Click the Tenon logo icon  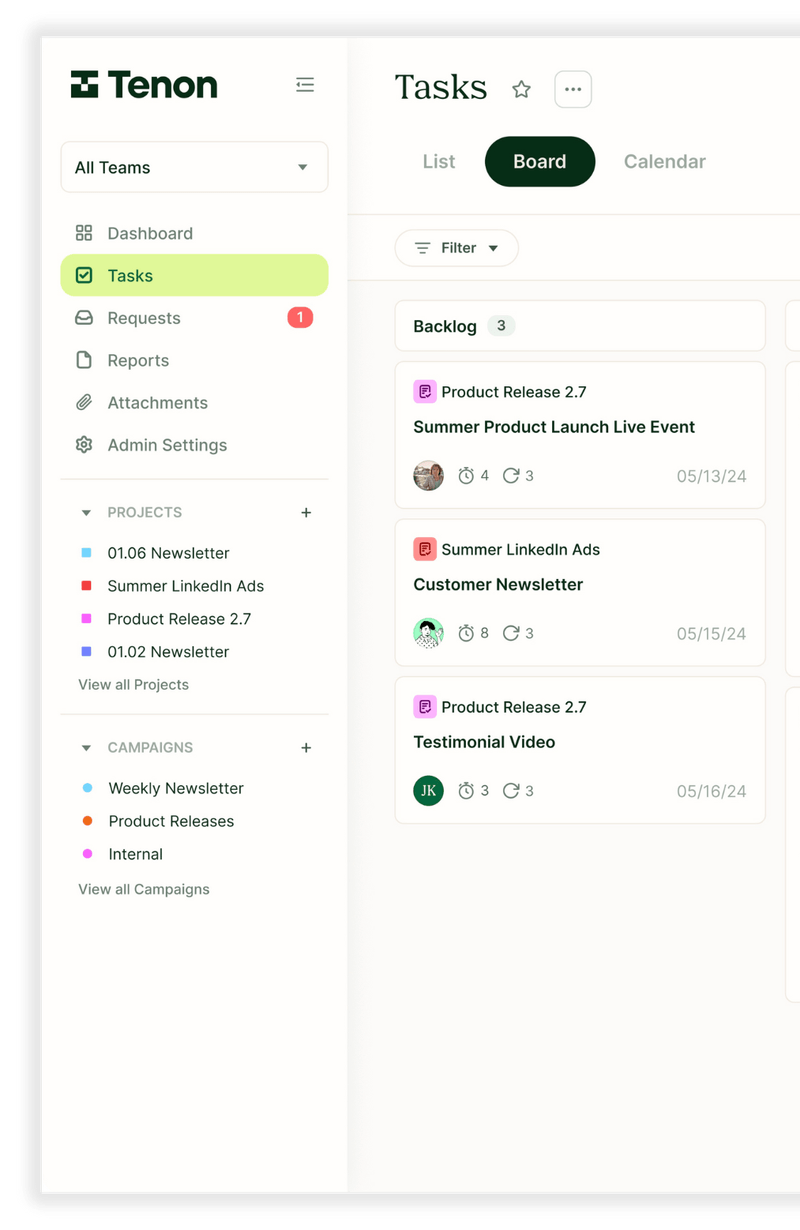pyautogui.click(x=85, y=84)
